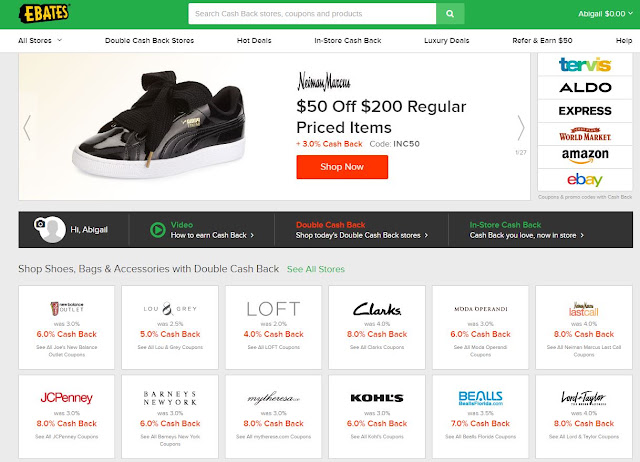
Task: Open the Hot Deals menu item
Action: [254, 40]
